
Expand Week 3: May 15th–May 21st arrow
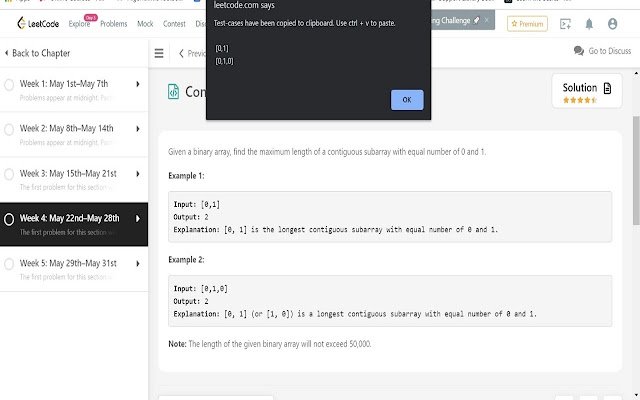[138, 174]
